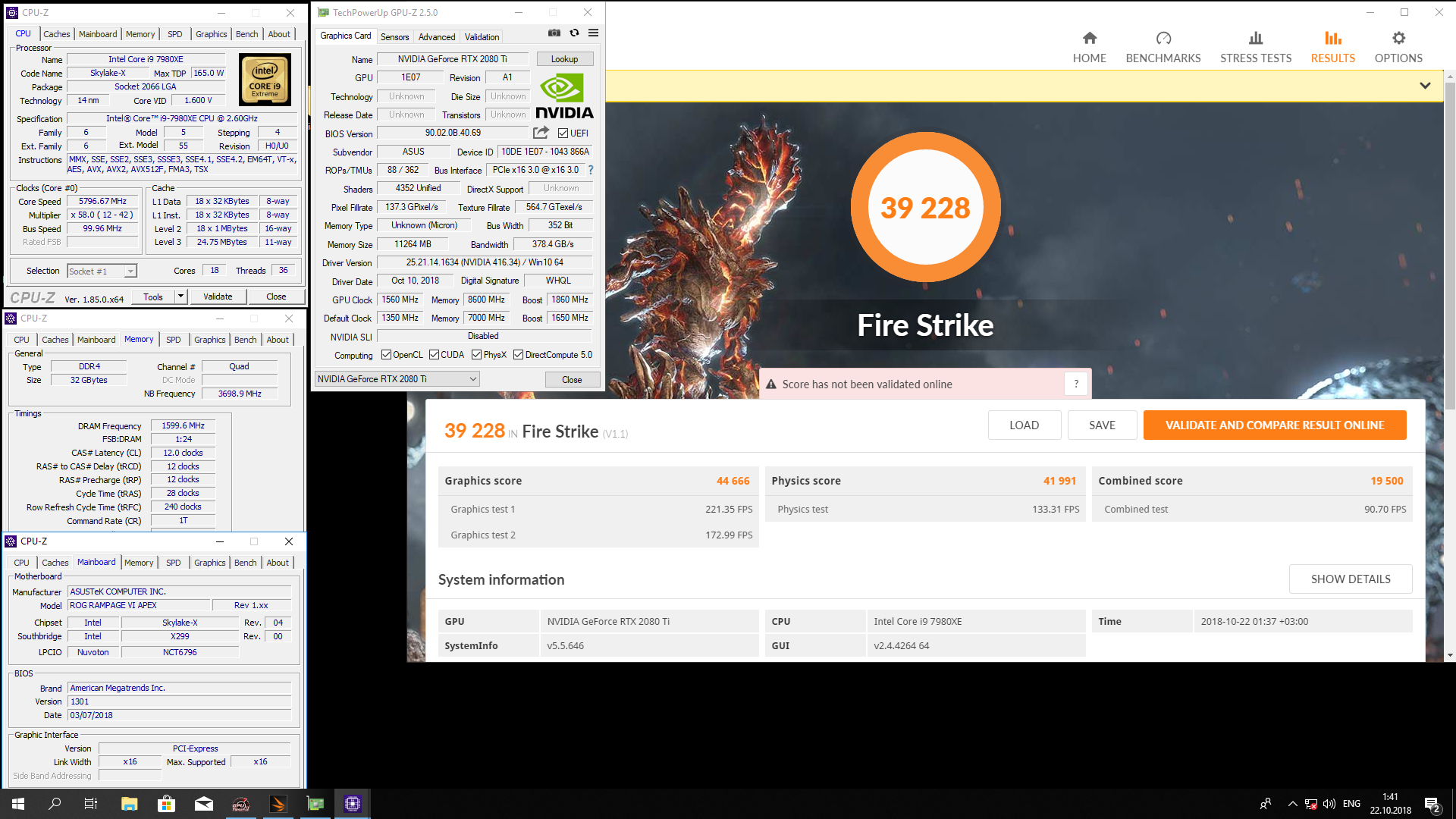Open Task View on taskbar

tap(91, 804)
